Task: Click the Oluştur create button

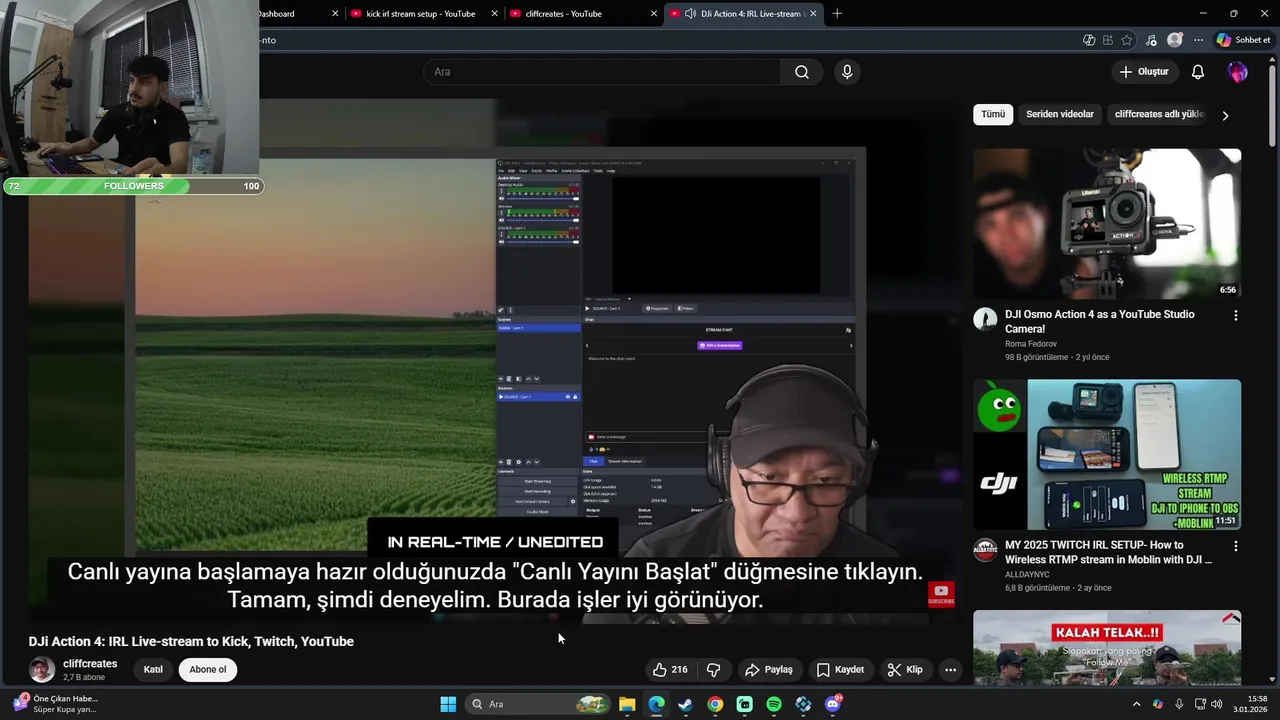Action: point(1144,72)
